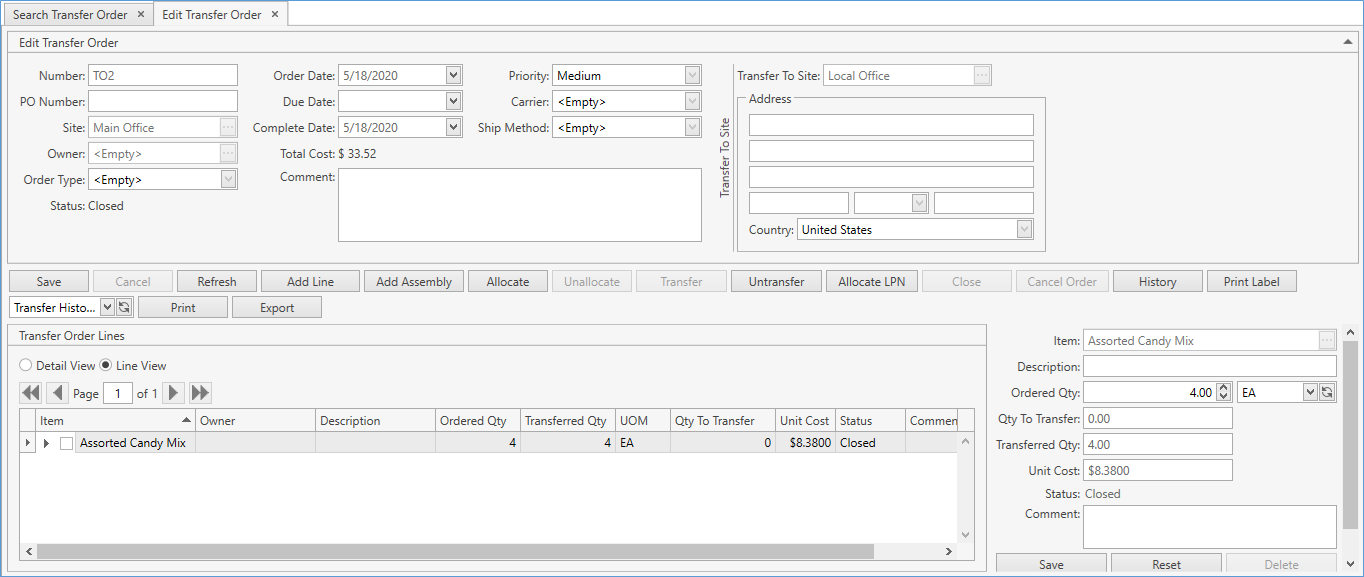
Task: Click refresh icon next to EA unit dropdown
Action: coord(1327,393)
